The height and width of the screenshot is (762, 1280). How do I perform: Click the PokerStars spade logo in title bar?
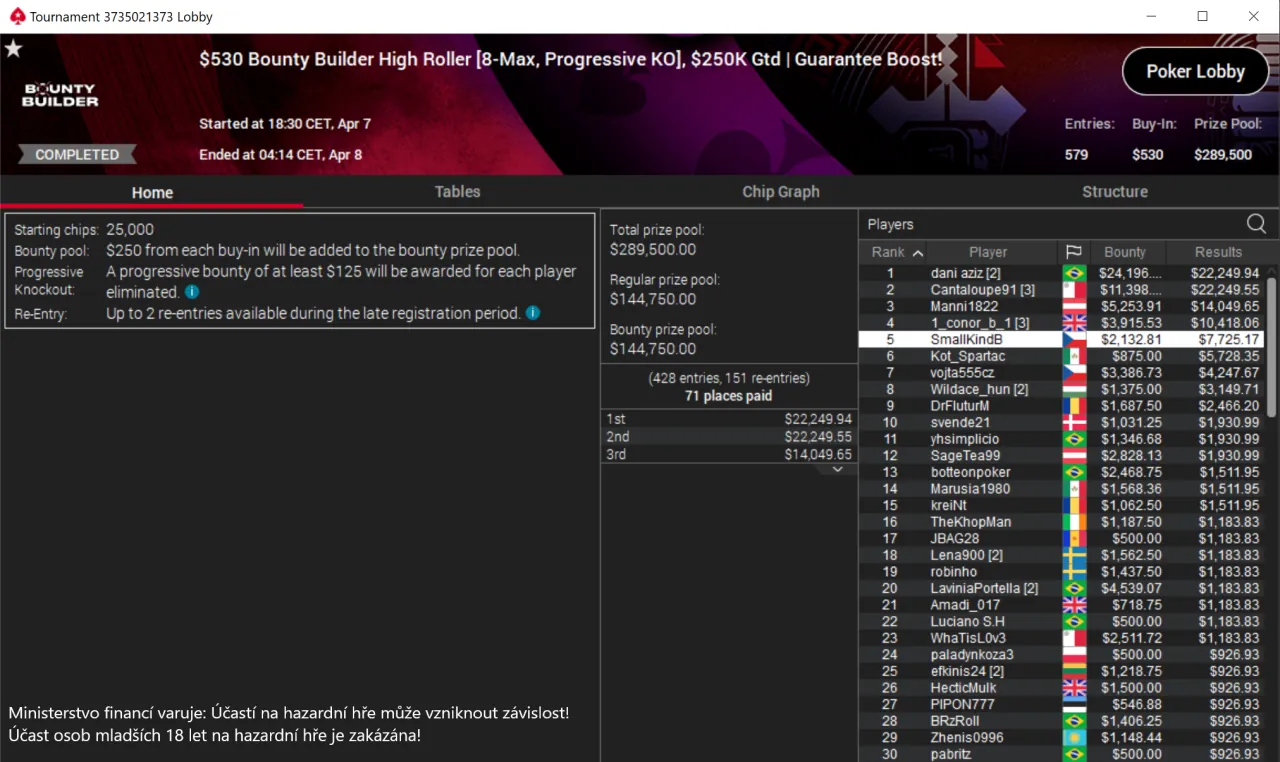pyautogui.click(x=17, y=16)
